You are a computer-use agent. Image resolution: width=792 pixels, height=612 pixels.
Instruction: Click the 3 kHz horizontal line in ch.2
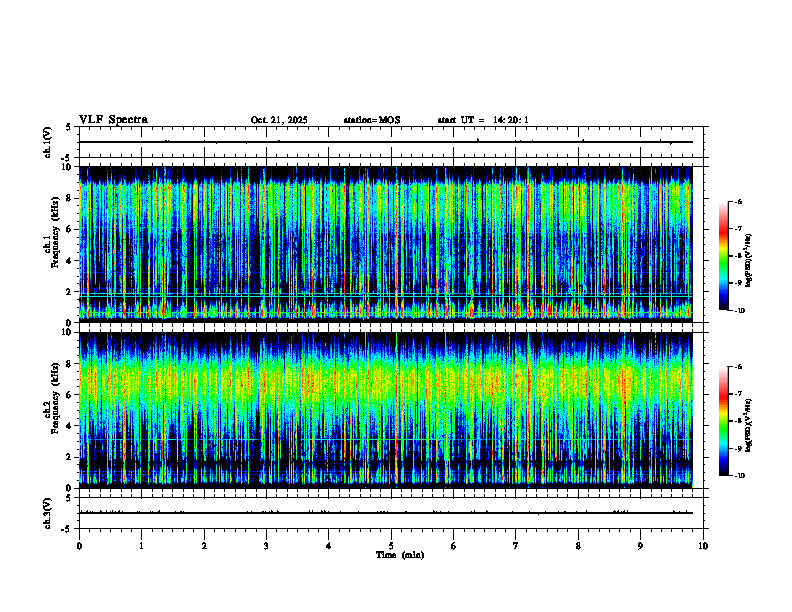(x=386, y=440)
